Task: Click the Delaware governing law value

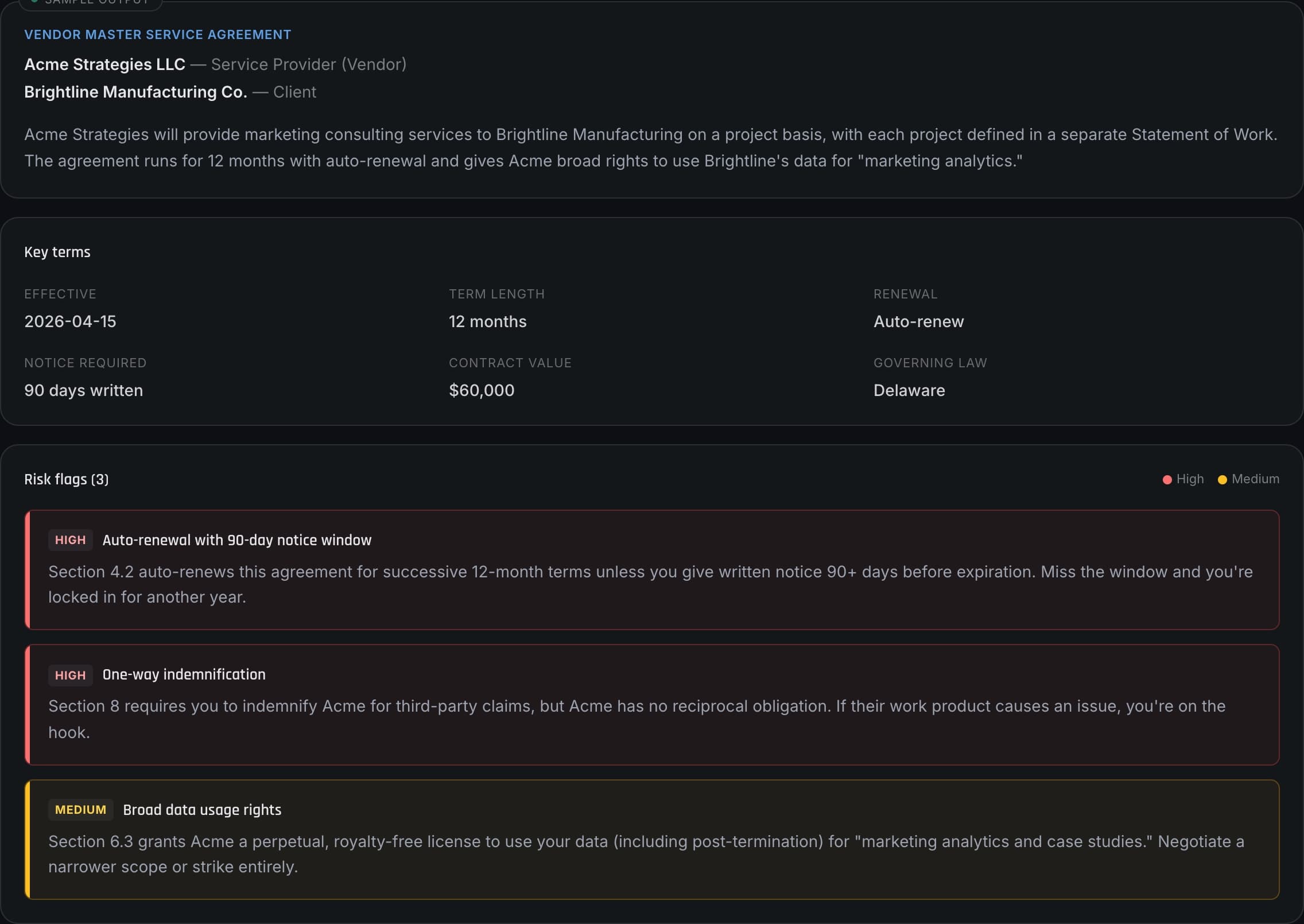Action: [x=909, y=390]
